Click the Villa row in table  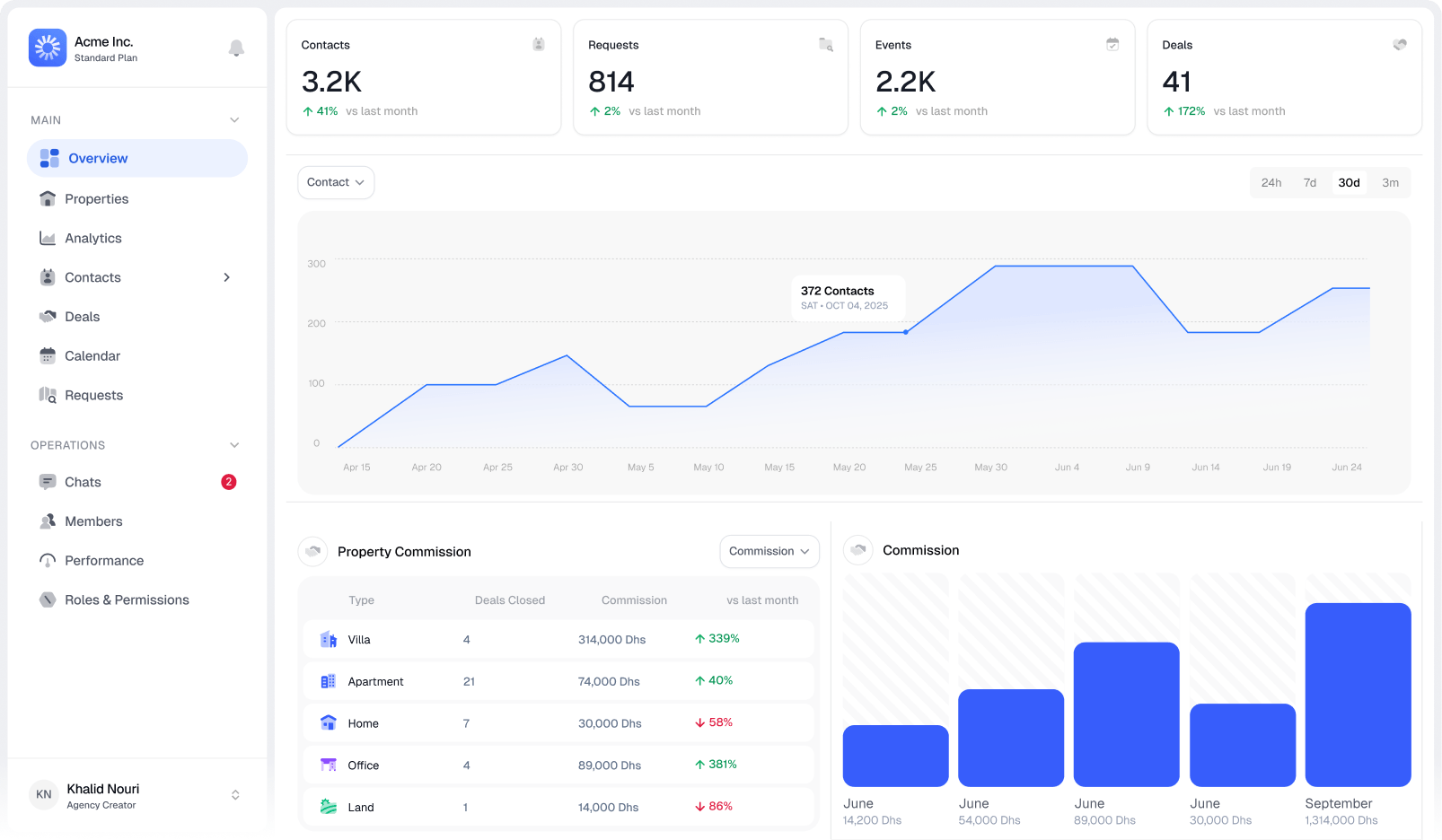pos(558,640)
